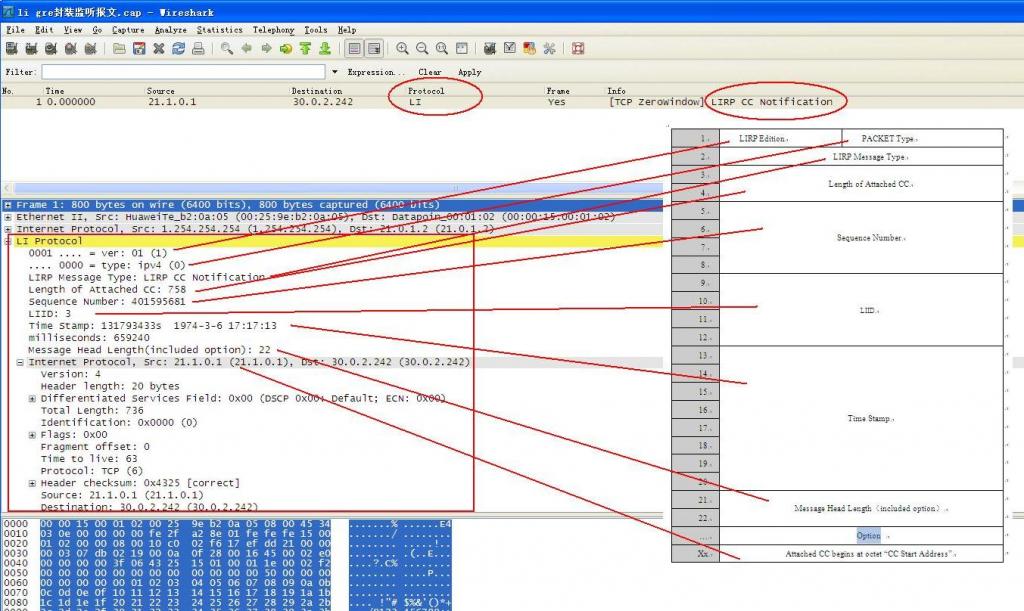
Task: Sort packets by the Source column header
Action: coord(161,91)
